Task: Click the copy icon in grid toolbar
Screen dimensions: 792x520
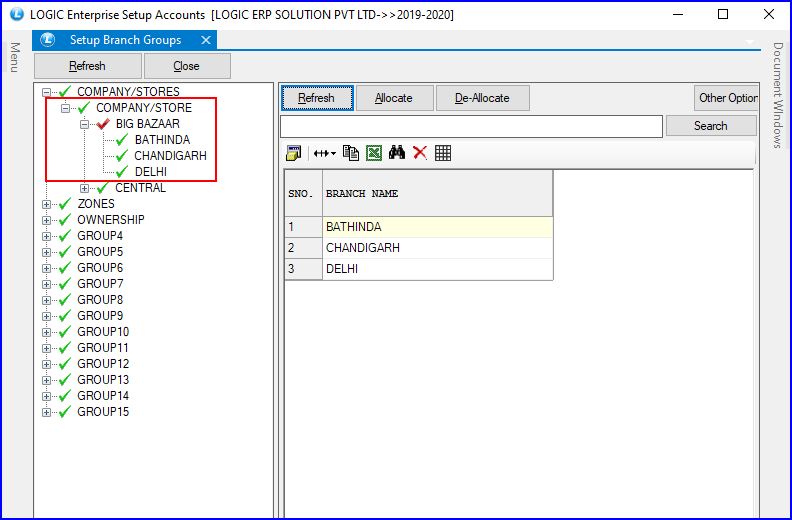Action: coord(350,153)
